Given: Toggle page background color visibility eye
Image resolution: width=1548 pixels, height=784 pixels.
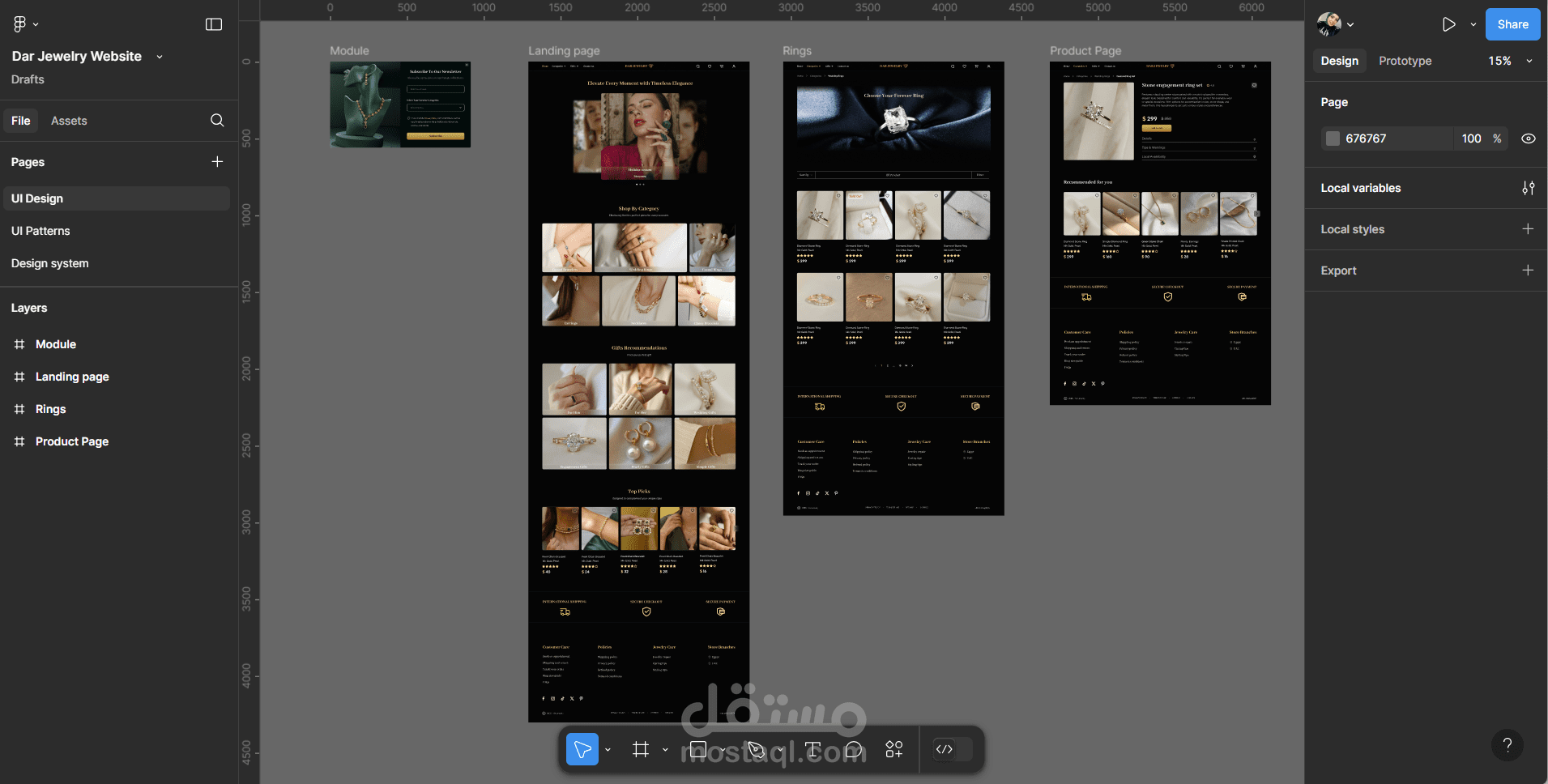Looking at the screenshot, I should pyautogui.click(x=1529, y=138).
